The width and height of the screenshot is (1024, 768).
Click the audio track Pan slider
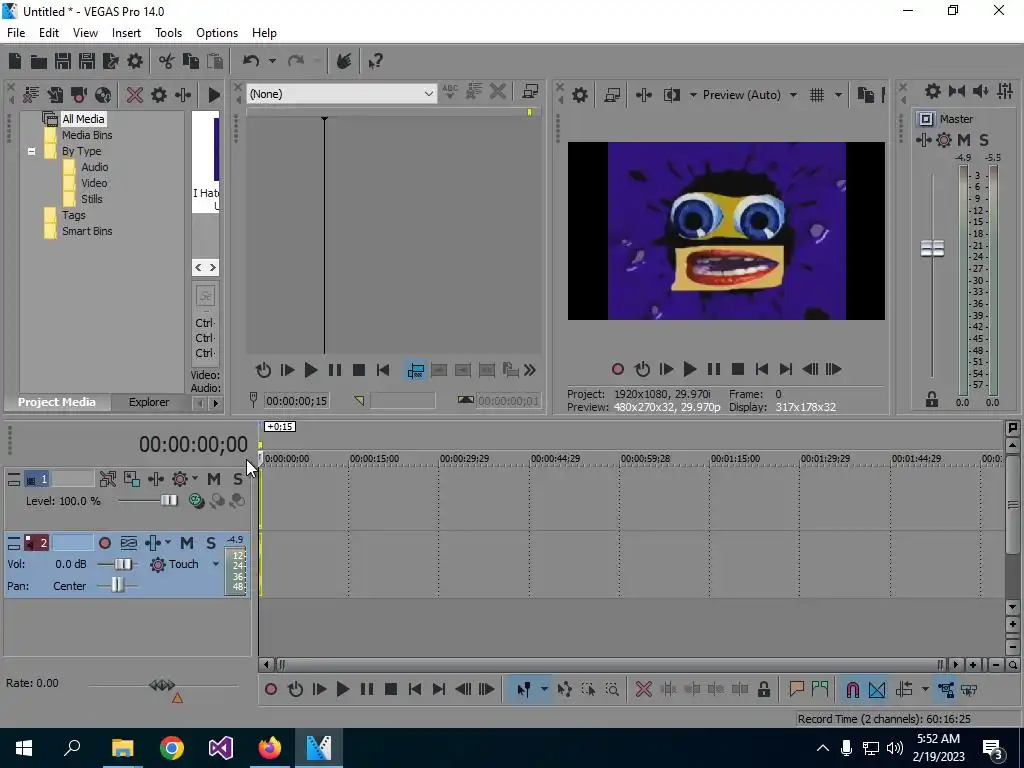point(118,586)
